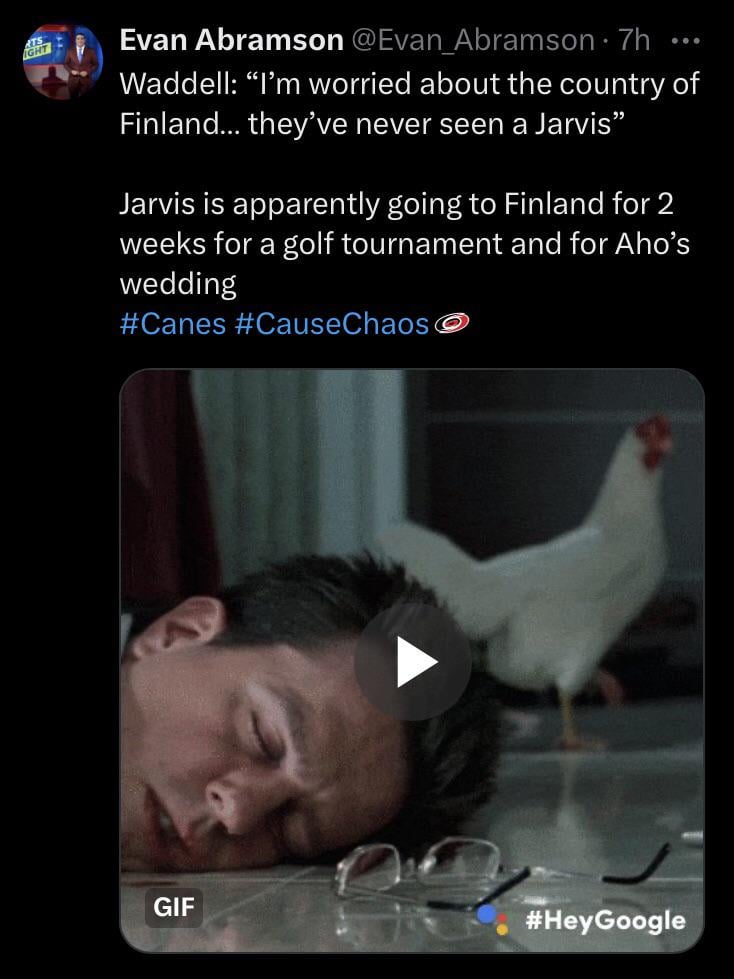Open the #CauseChaos hashtag
Image resolution: width=734 pixels, height=979 pixels.
(x=332, y=323)
